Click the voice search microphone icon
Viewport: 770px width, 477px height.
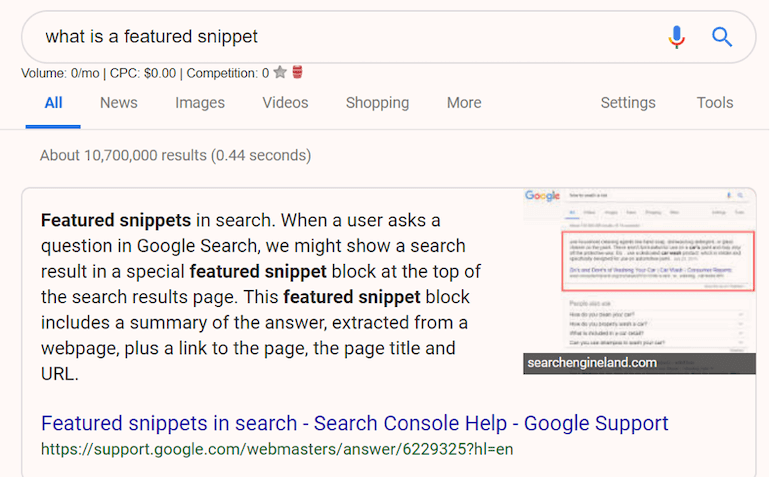pyautogui.click(x=676, y=37)
